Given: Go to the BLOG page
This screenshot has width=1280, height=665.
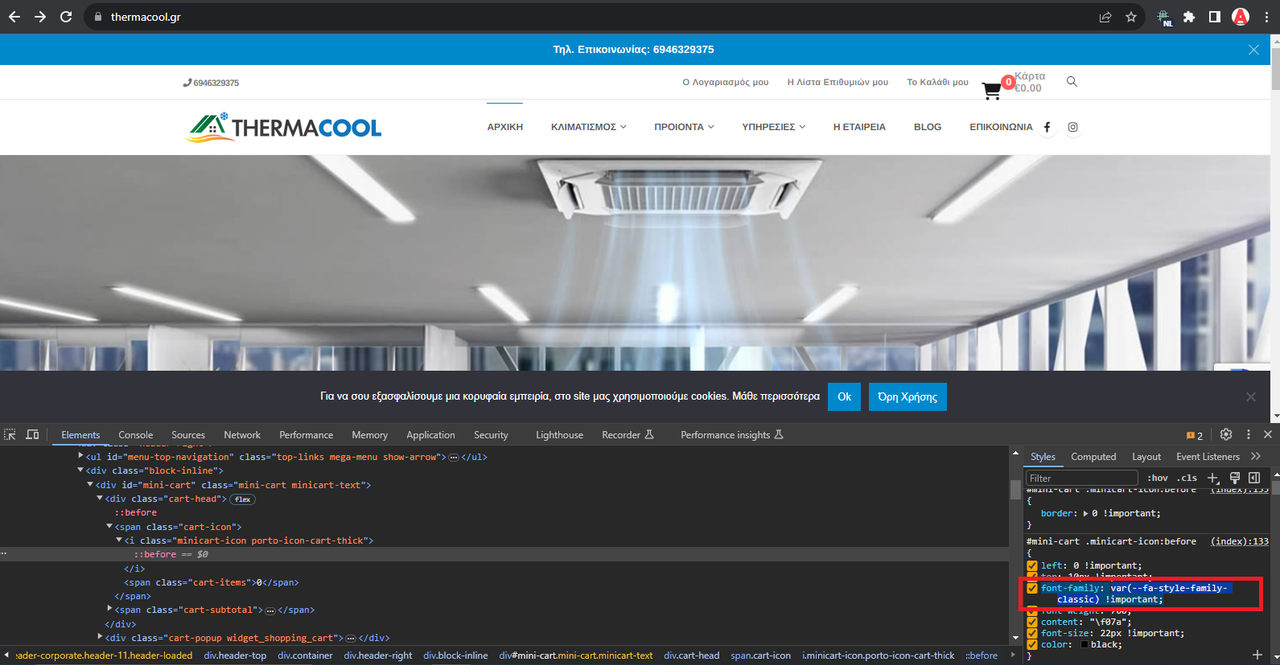Looking at the screenshot, I should (x=927, y=127).
